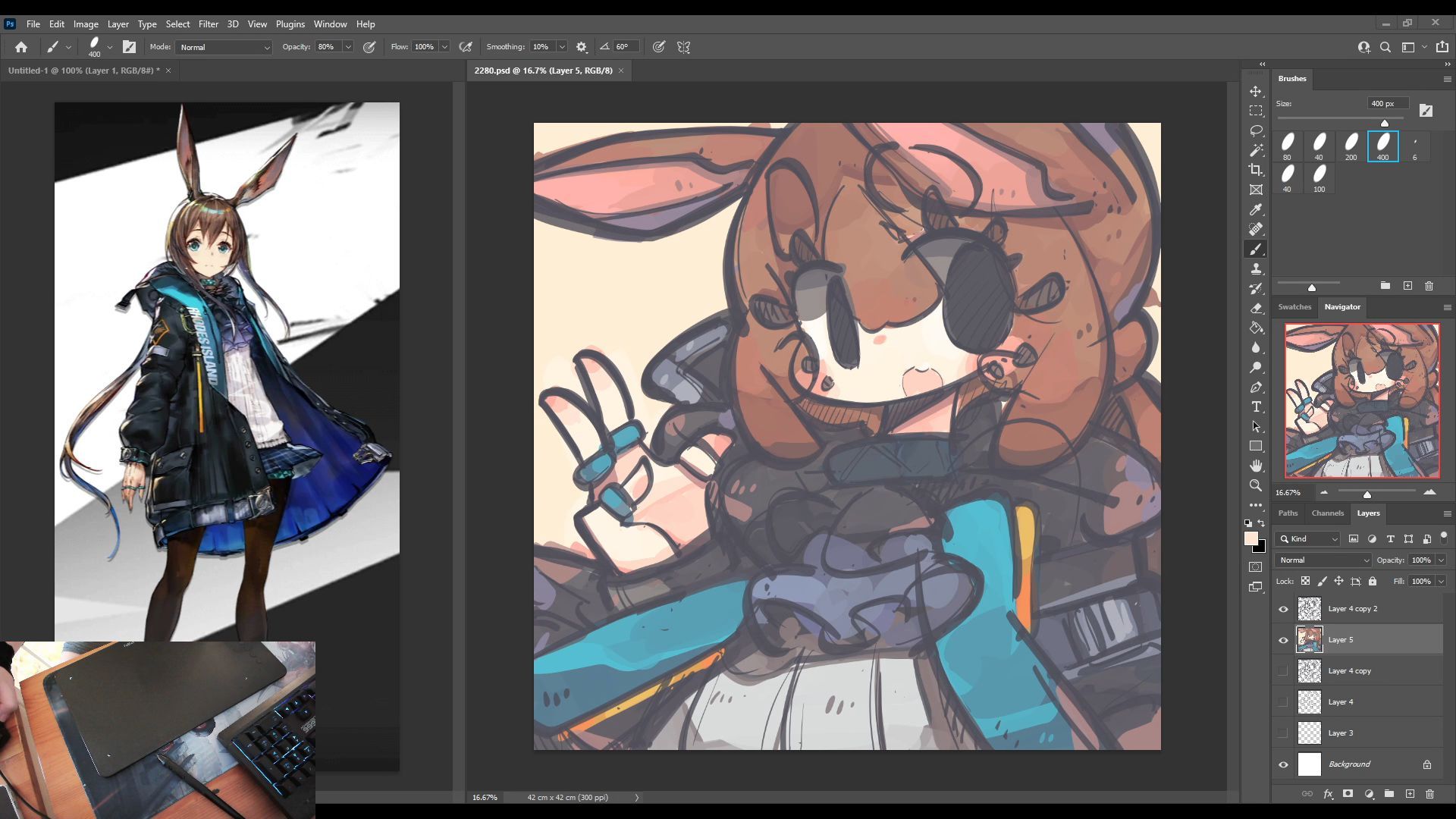The image size is (1456, 819).
Task: Open the layer Fill dropdown arrow
Action: [1440, 582]
